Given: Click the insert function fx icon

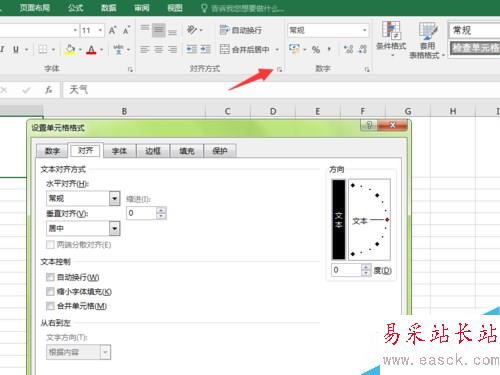Looking at the screenshot, I should [49, 90].
